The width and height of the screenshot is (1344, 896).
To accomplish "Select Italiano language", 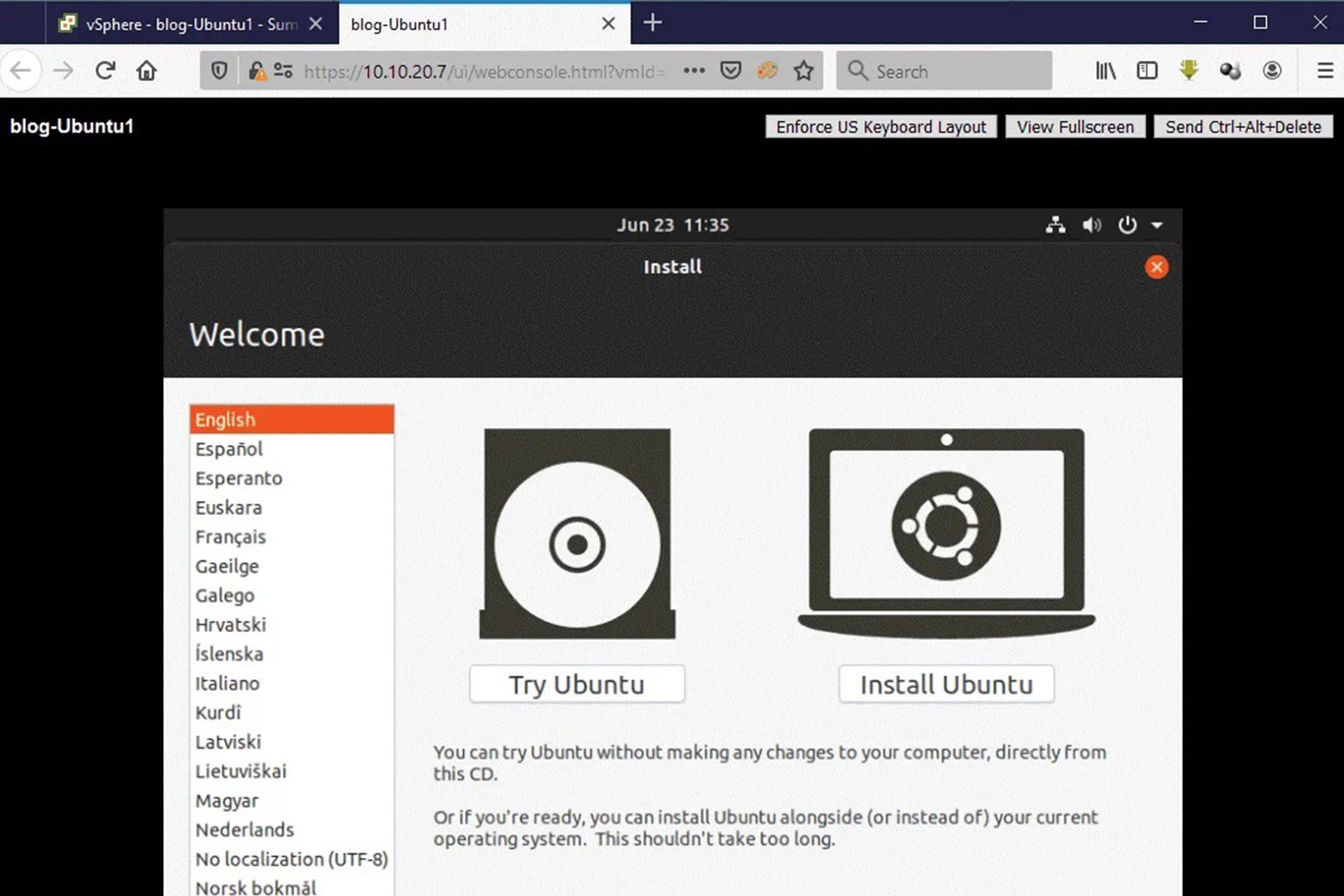I will pos(292,683).
